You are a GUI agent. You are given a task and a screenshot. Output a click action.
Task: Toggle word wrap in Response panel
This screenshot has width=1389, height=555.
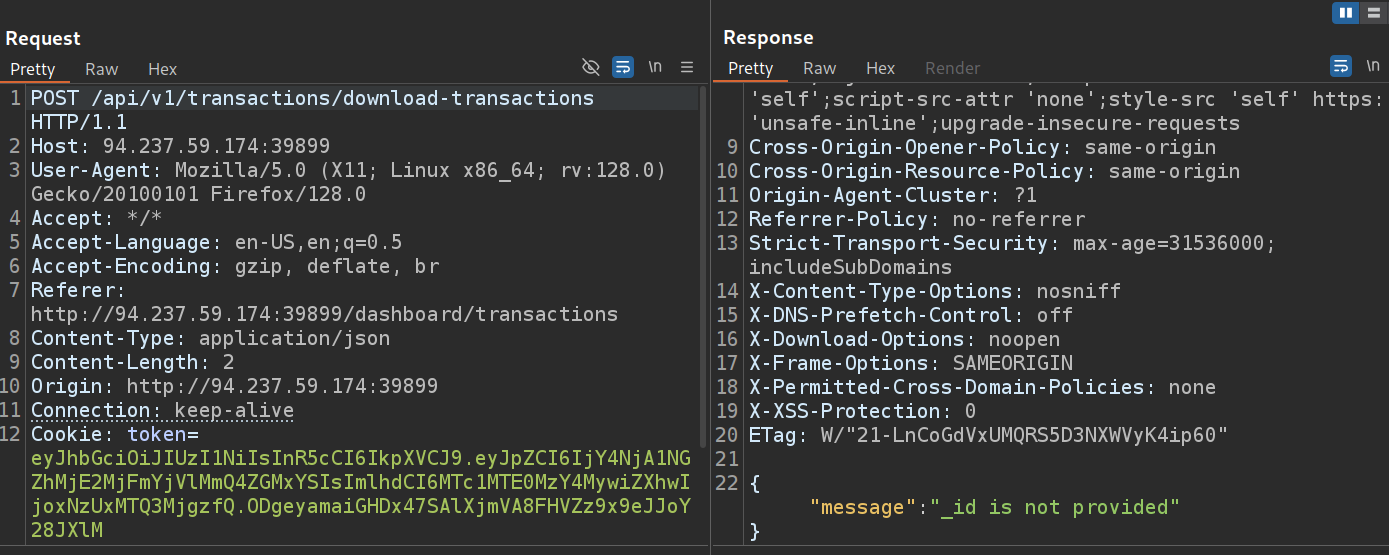[1341, 67]
